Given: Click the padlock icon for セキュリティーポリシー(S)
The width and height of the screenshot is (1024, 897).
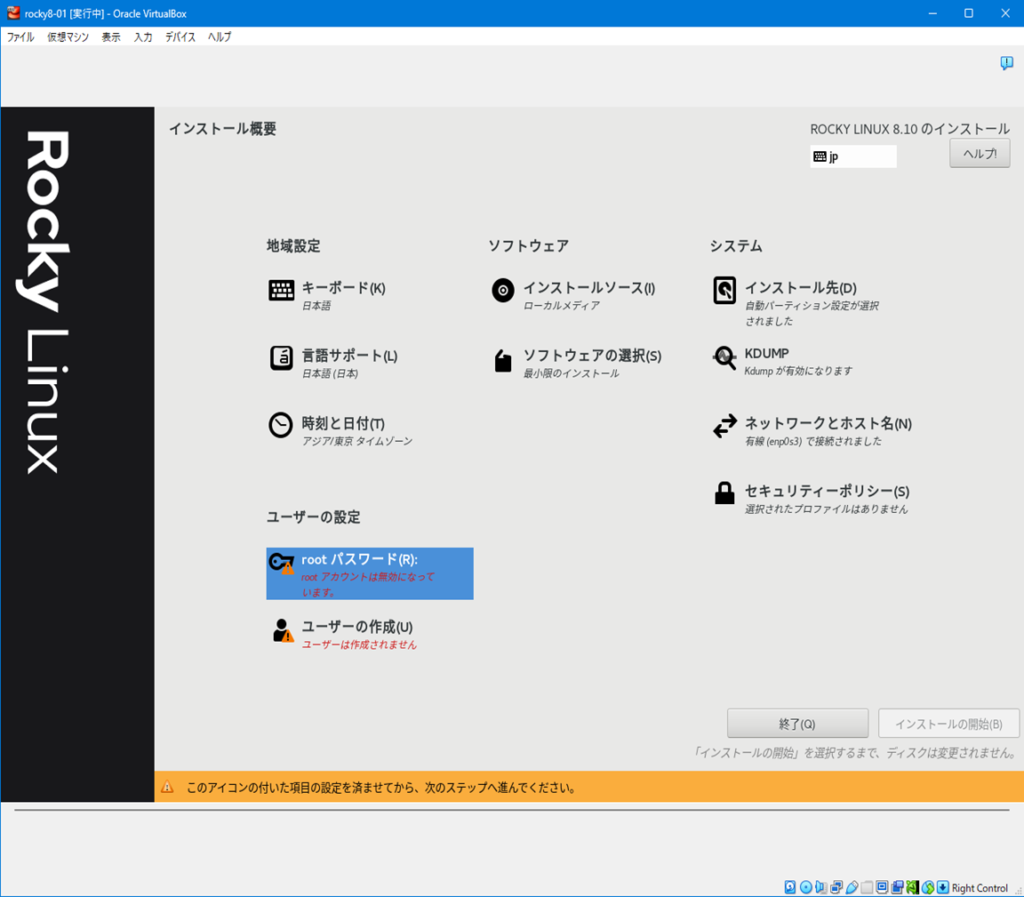Looking at the screenshot, I should coord(724,493).
